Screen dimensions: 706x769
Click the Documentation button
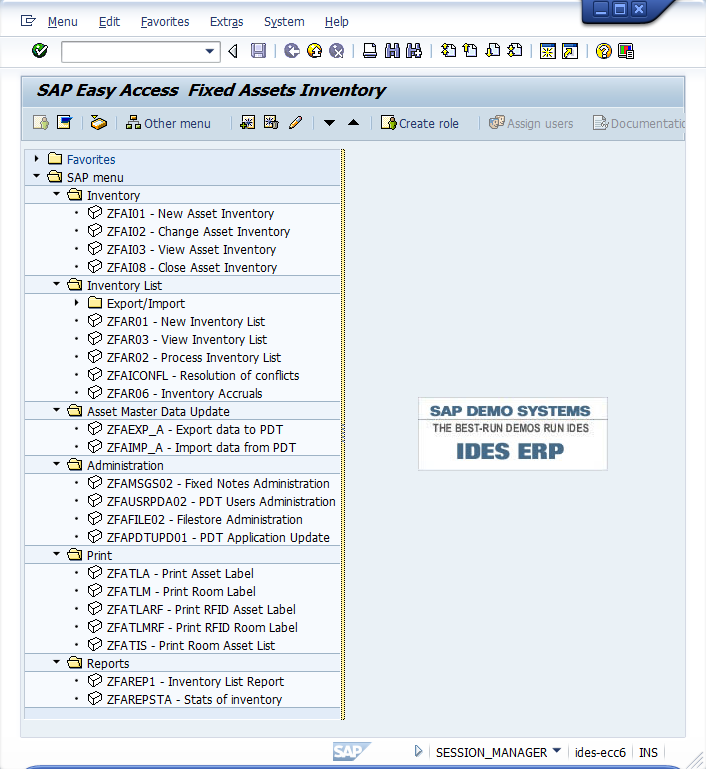(638, 123)
